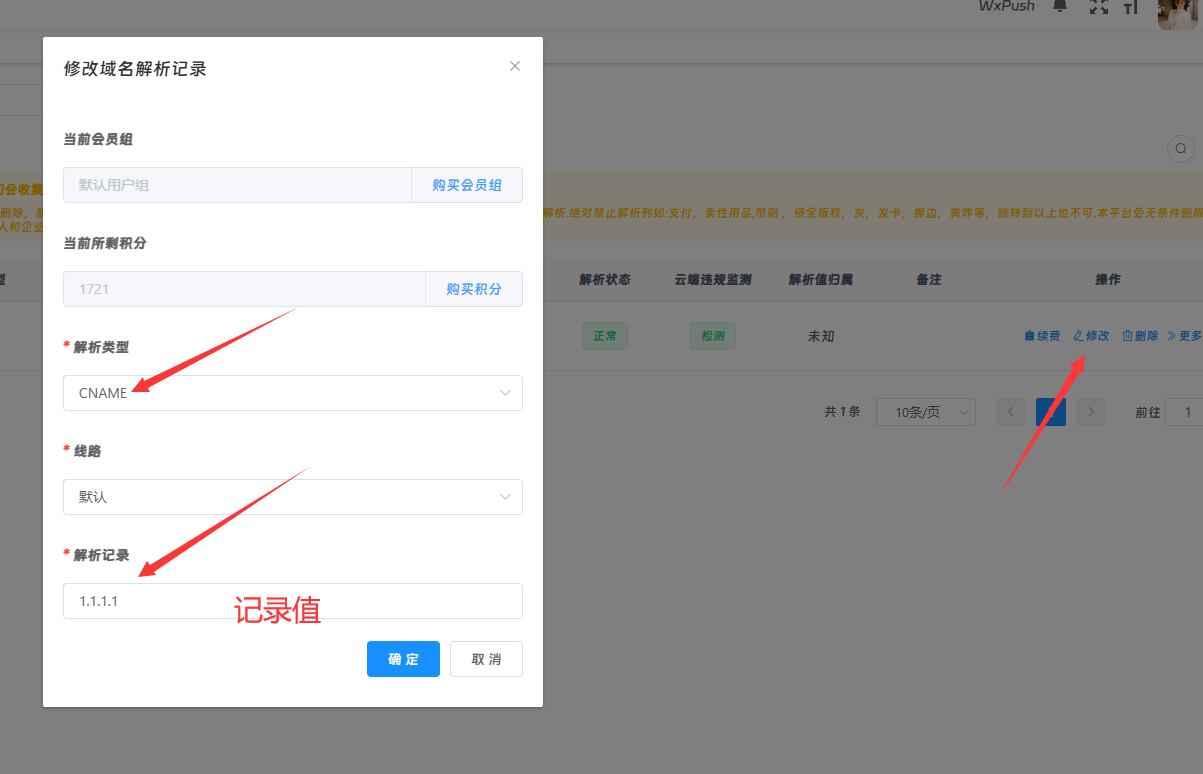Open the user avatar menu

[x=1177, y=12]
